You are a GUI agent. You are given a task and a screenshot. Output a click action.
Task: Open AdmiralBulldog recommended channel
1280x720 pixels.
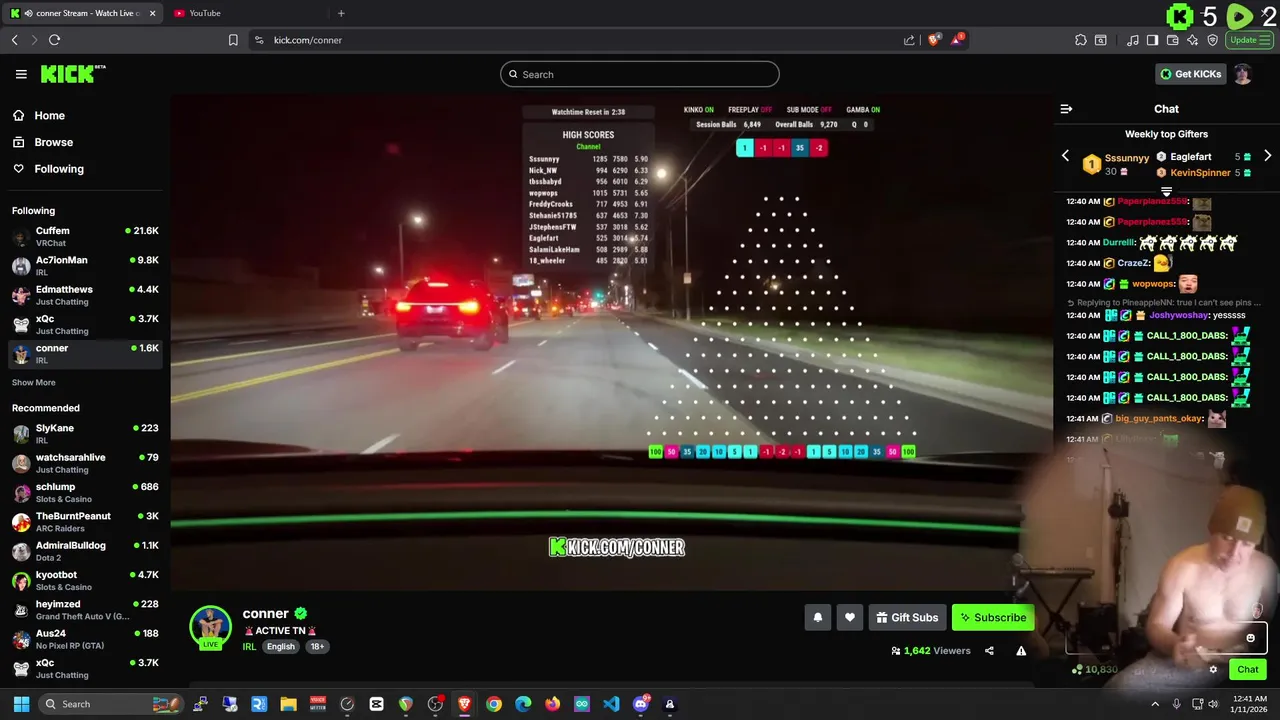[84, 551]
